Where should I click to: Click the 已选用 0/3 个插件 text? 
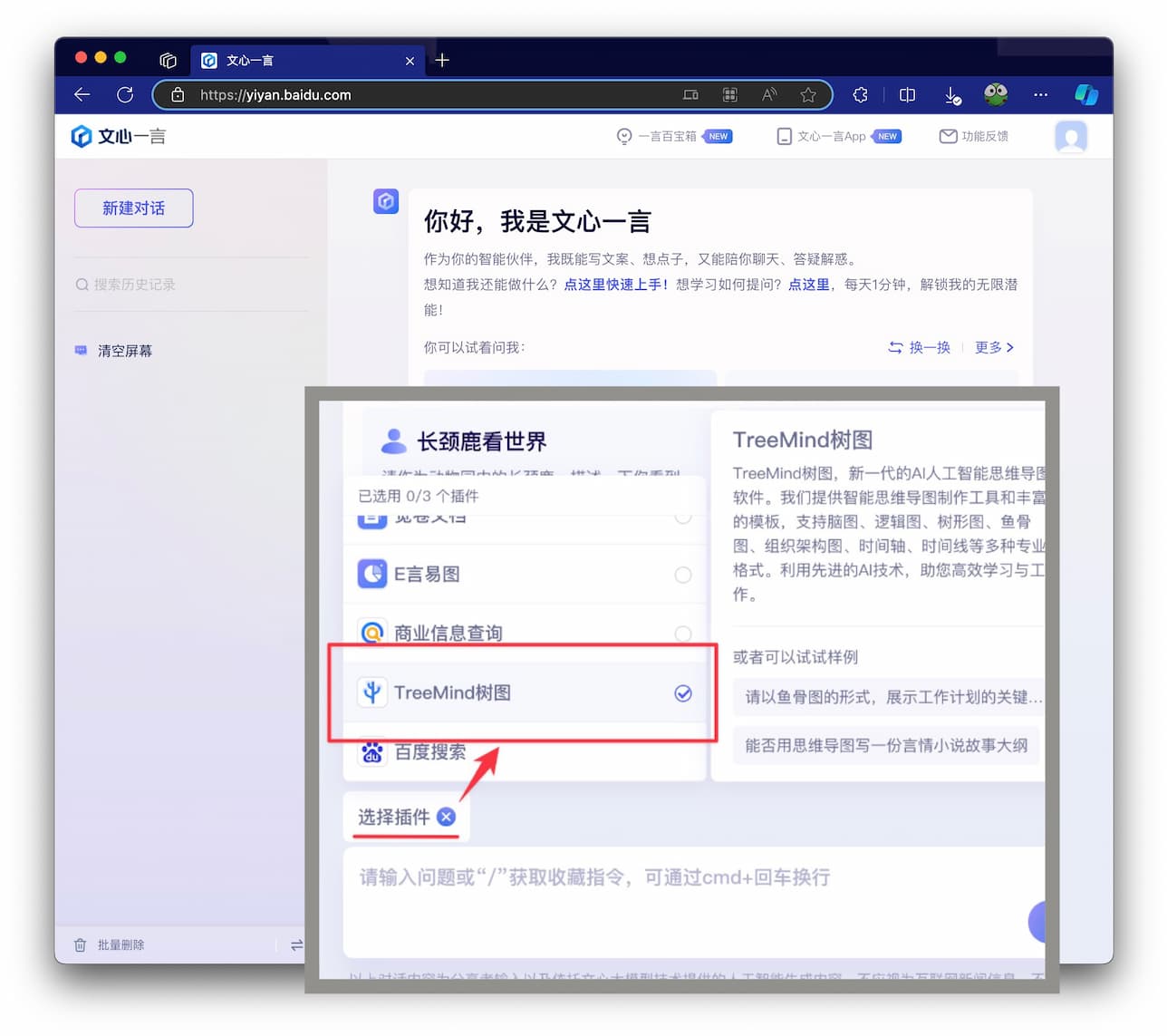pos(419,496)
